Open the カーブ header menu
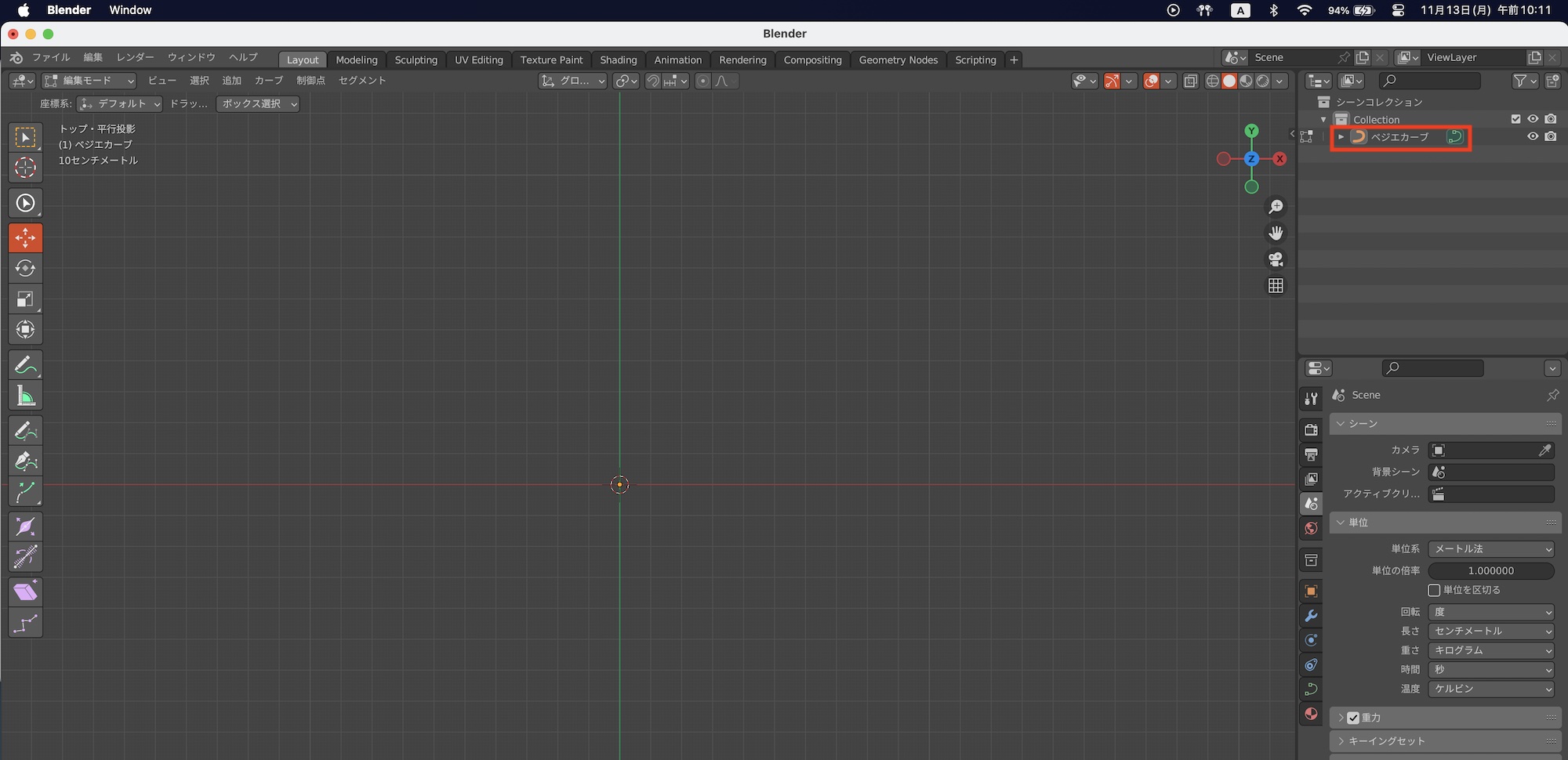This screenshot has width=1568, height=760. [x=268, y=81]
